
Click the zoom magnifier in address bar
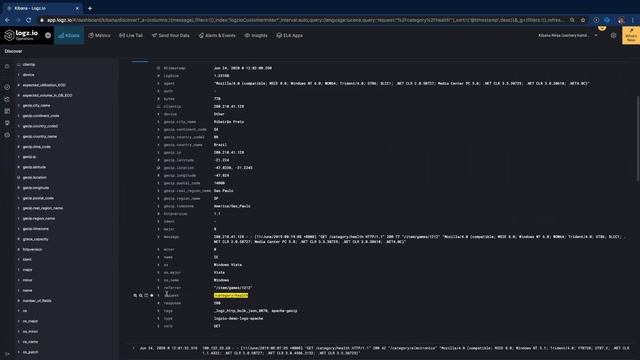572,20
